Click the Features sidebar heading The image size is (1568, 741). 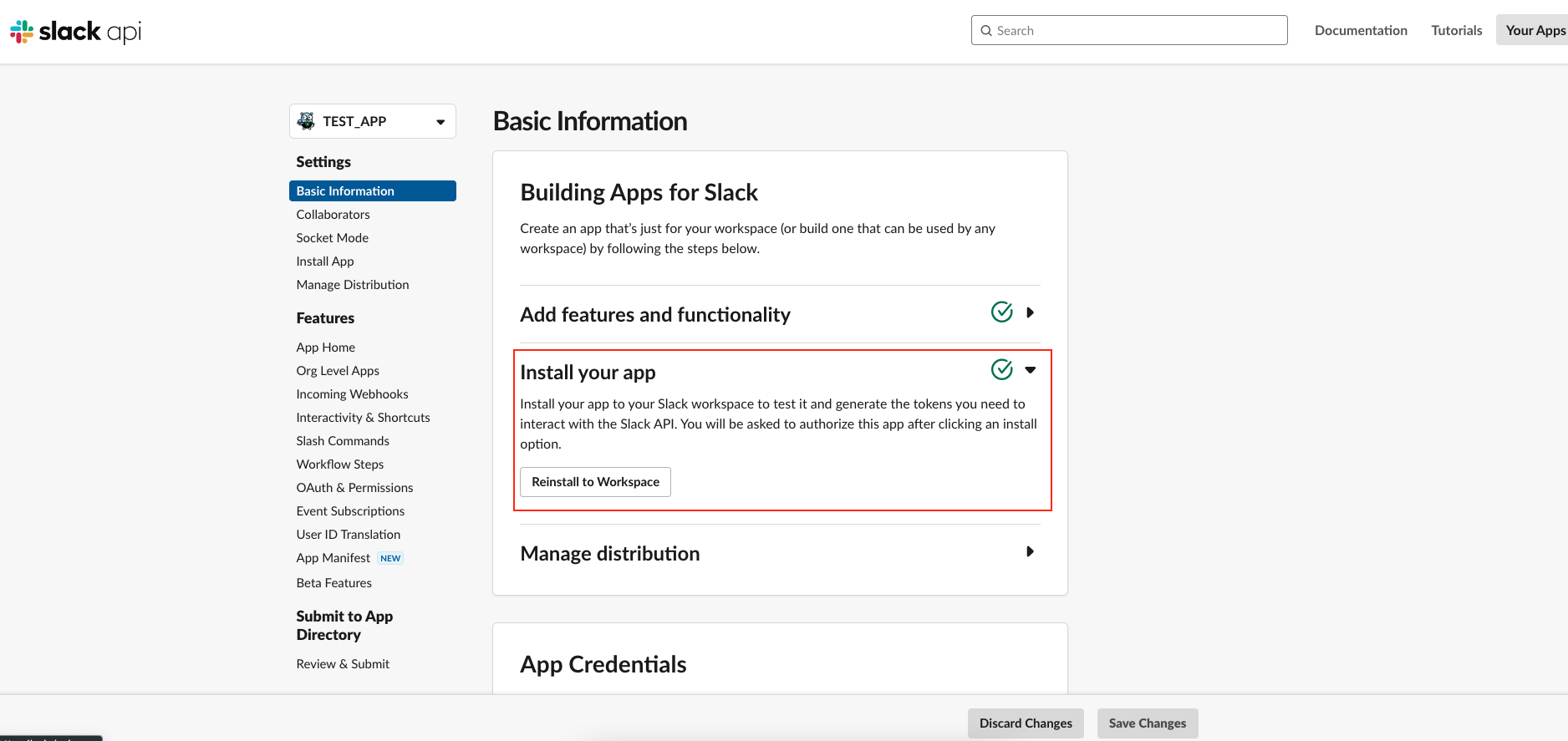tap(325, 318)
